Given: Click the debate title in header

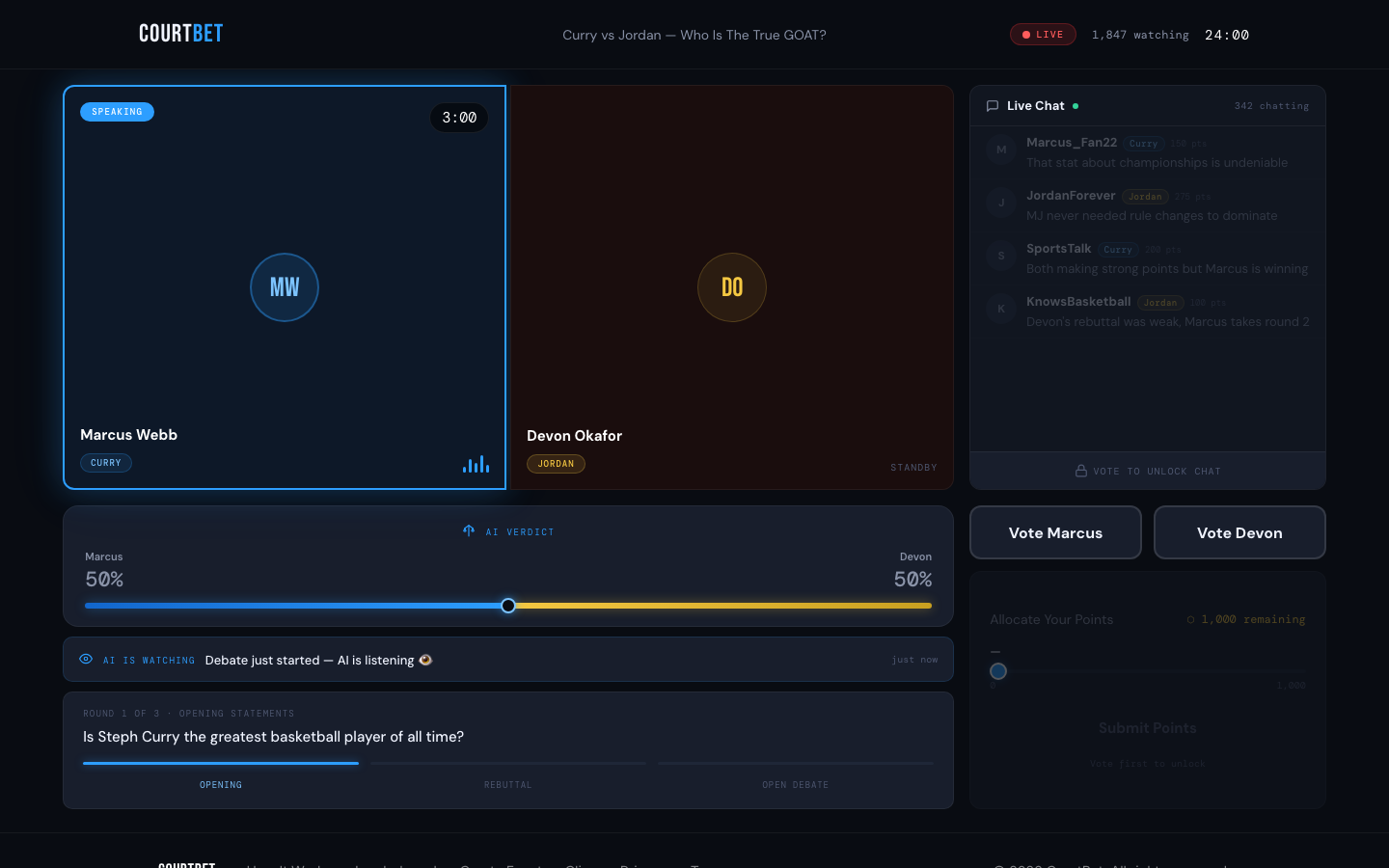Looking at the screenshot, I should point(694,35).
